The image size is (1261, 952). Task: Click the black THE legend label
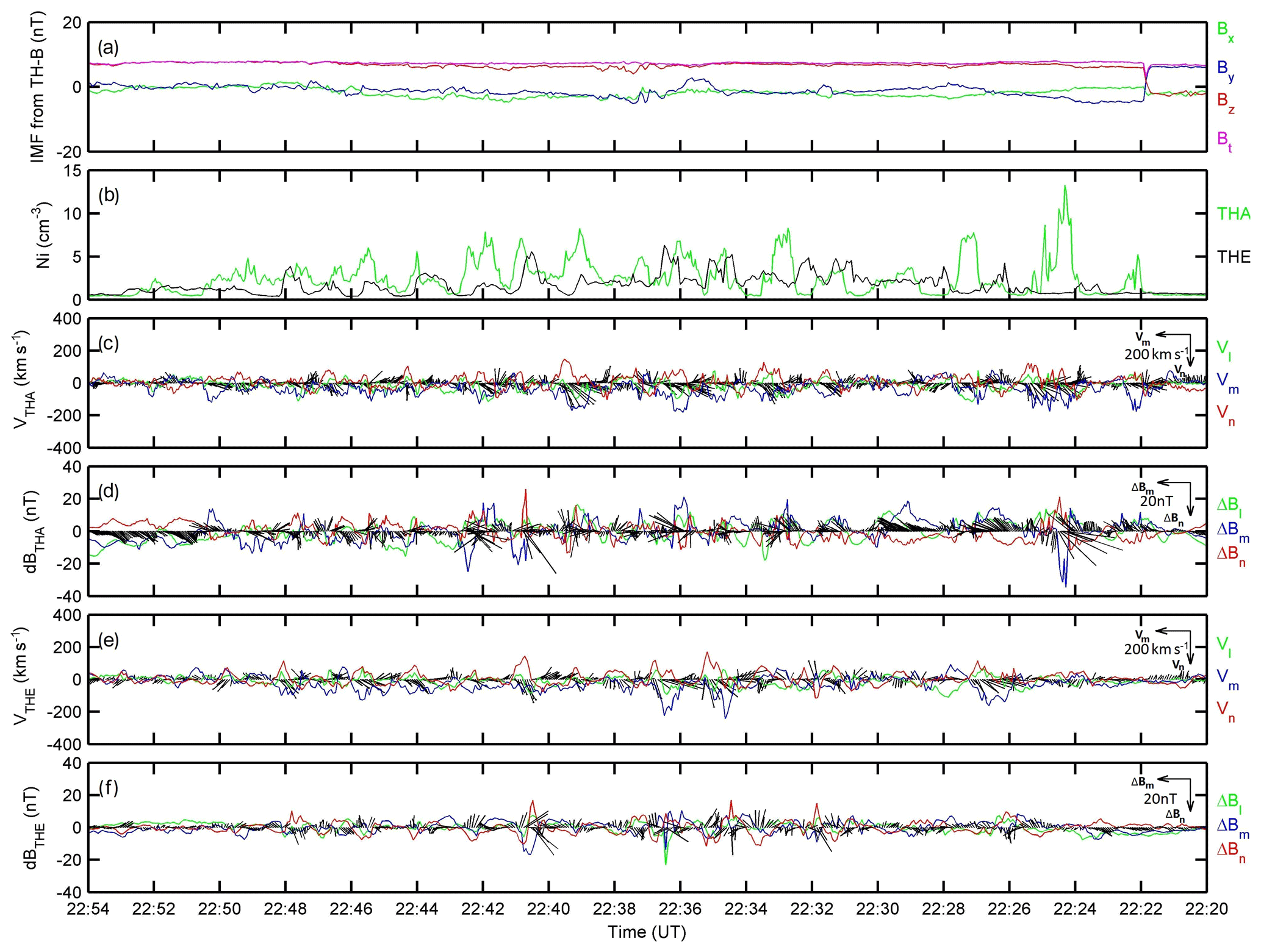(x=1234, y=257)
